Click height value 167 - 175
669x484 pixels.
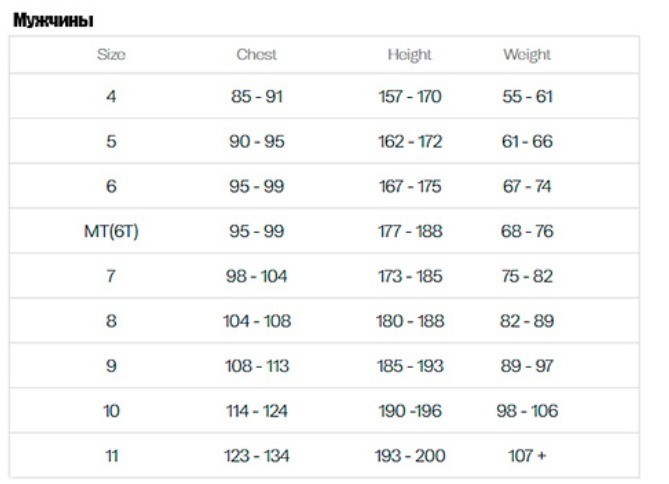tap(409, 187)
